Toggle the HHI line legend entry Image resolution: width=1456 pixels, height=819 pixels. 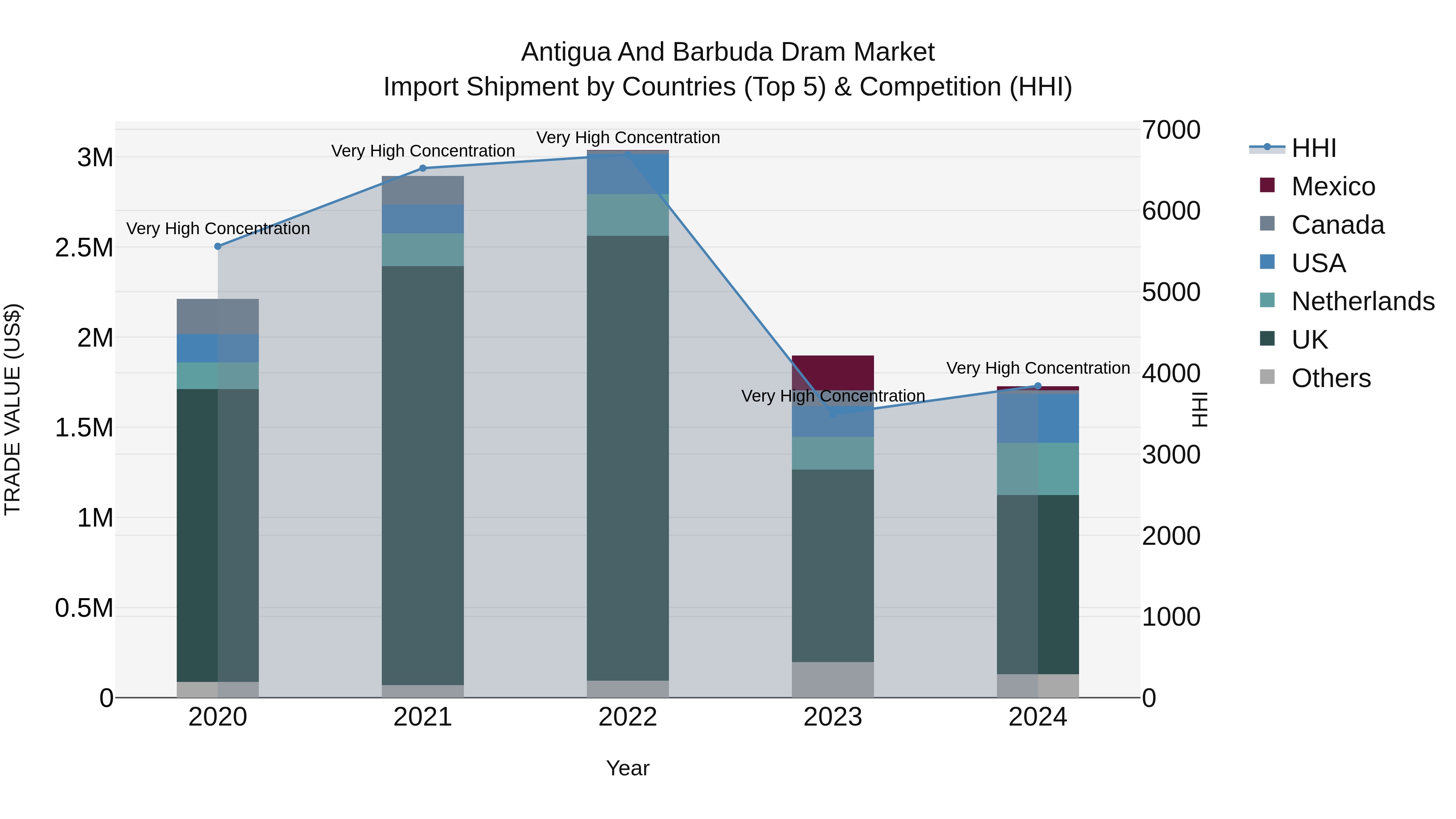(x=1293, y=148)
